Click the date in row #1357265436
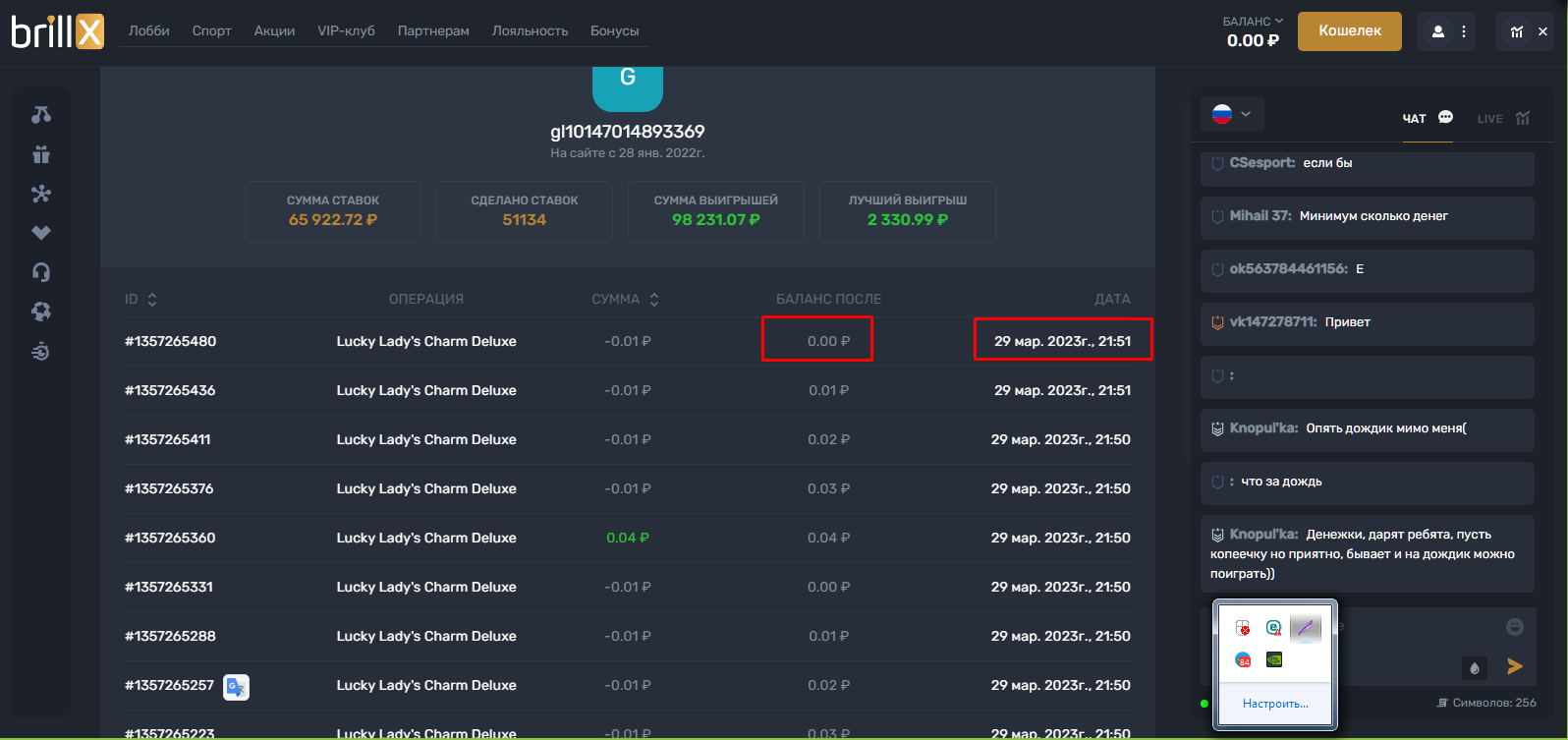 tap(1062, 390)
